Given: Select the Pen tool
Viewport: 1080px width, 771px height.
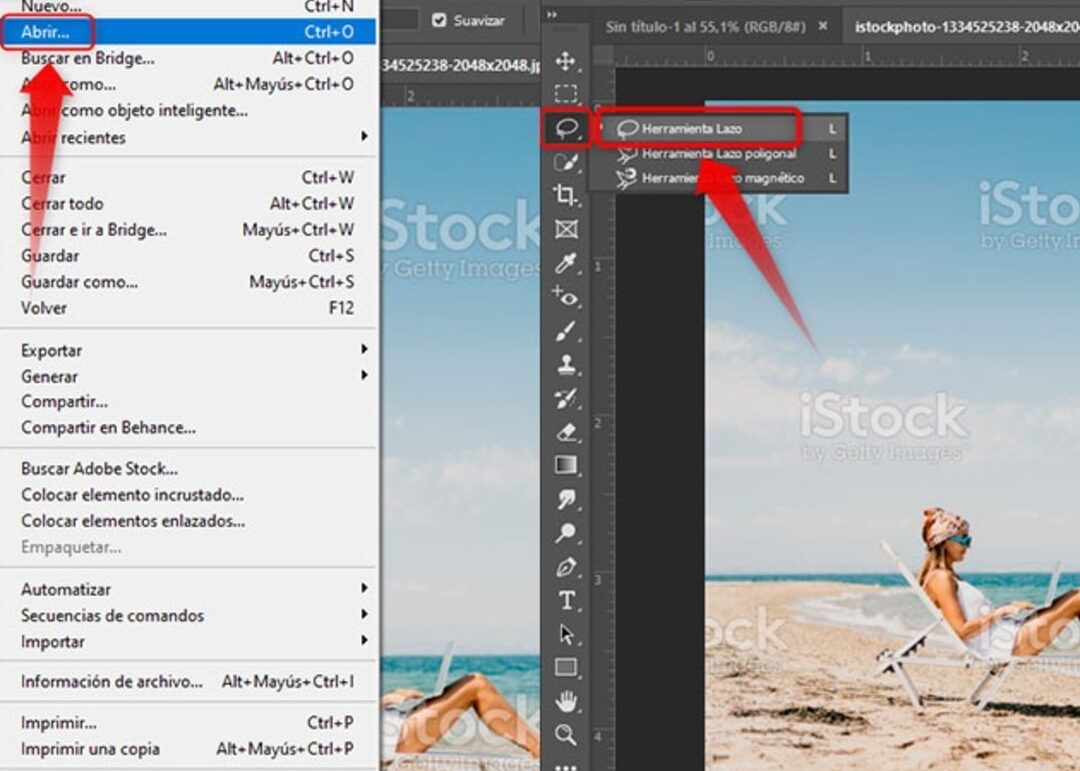Looking at the screenshot, I should 565,567.
